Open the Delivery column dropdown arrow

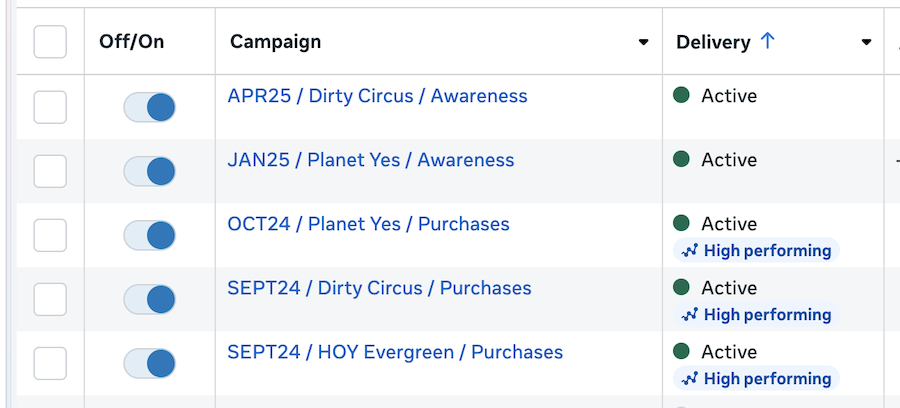tap(866, 43)
